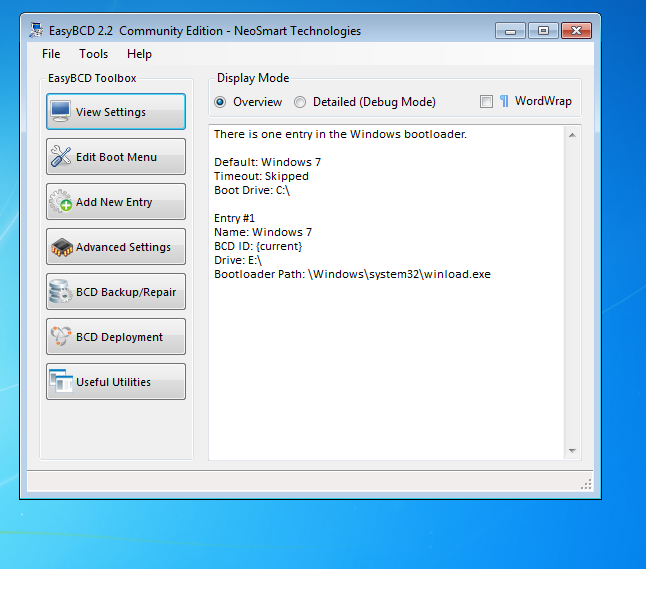The width and height of the screenshot is (646, 605).
Task: Click the EasyBCD title bar app icon
Action: pos(36,30)
